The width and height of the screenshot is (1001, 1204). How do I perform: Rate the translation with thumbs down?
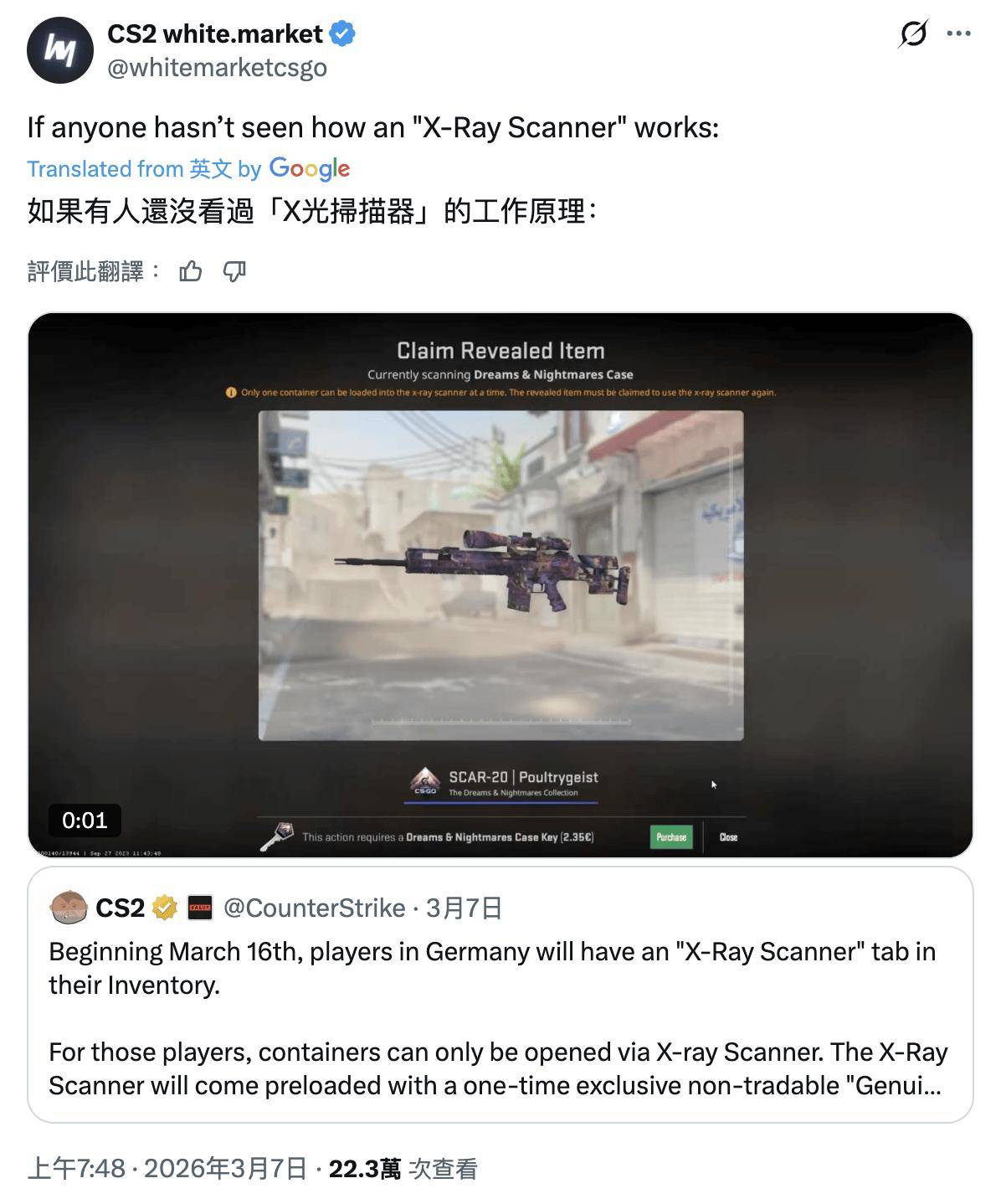click(x=234, y=271)
